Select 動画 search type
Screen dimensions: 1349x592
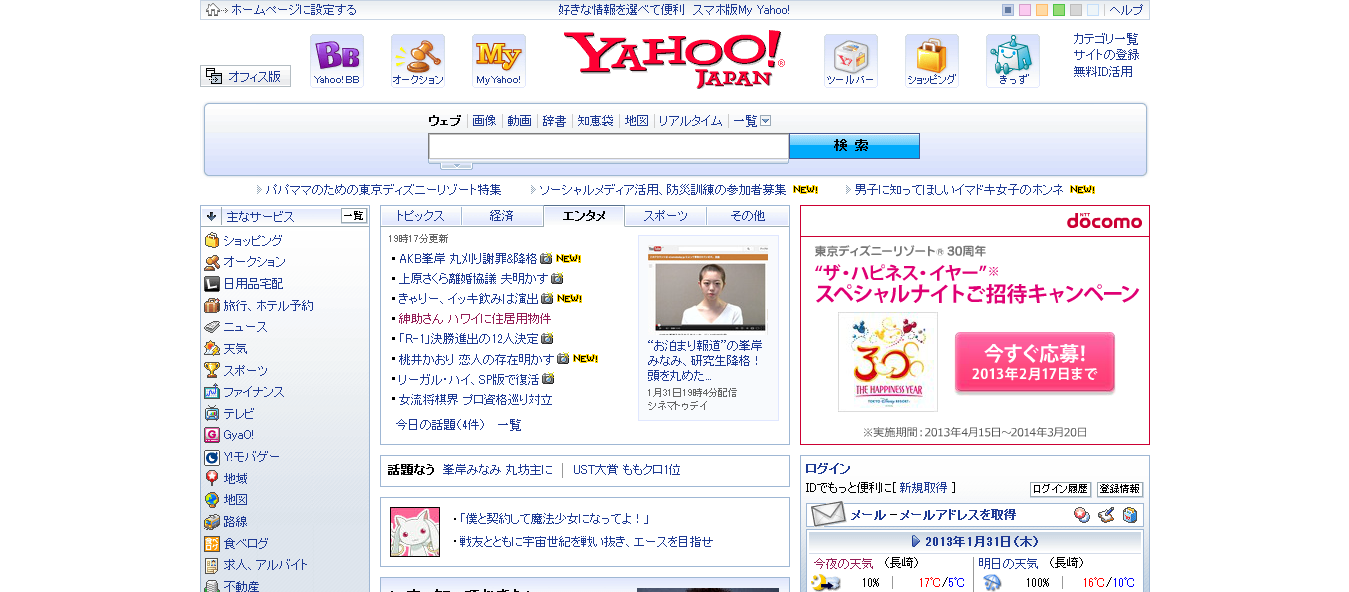[x=519, y=121]
